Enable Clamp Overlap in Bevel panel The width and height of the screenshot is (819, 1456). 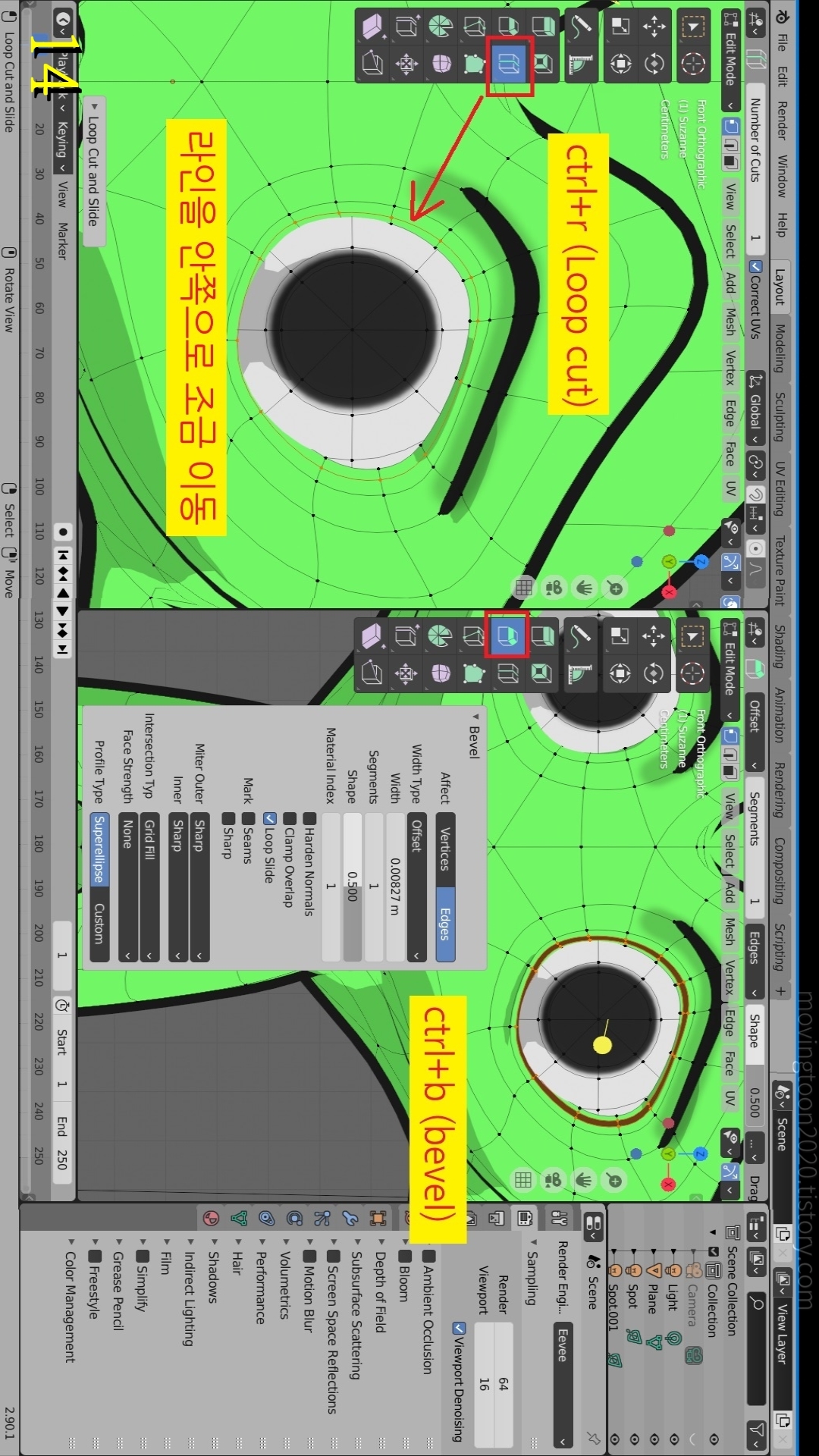289,819
